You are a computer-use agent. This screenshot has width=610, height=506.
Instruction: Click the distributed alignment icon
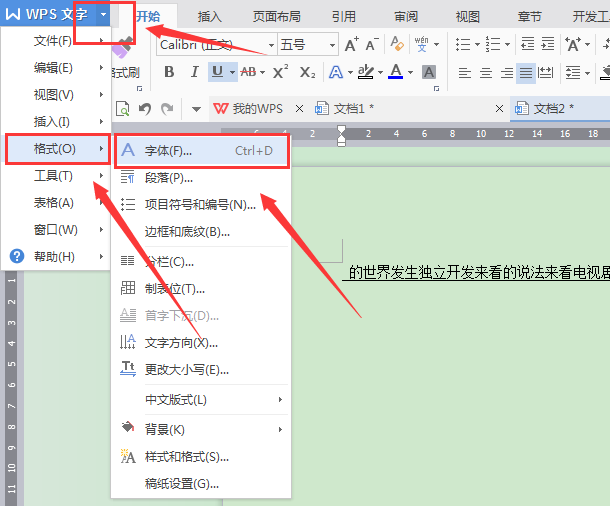tap(545, 73)
